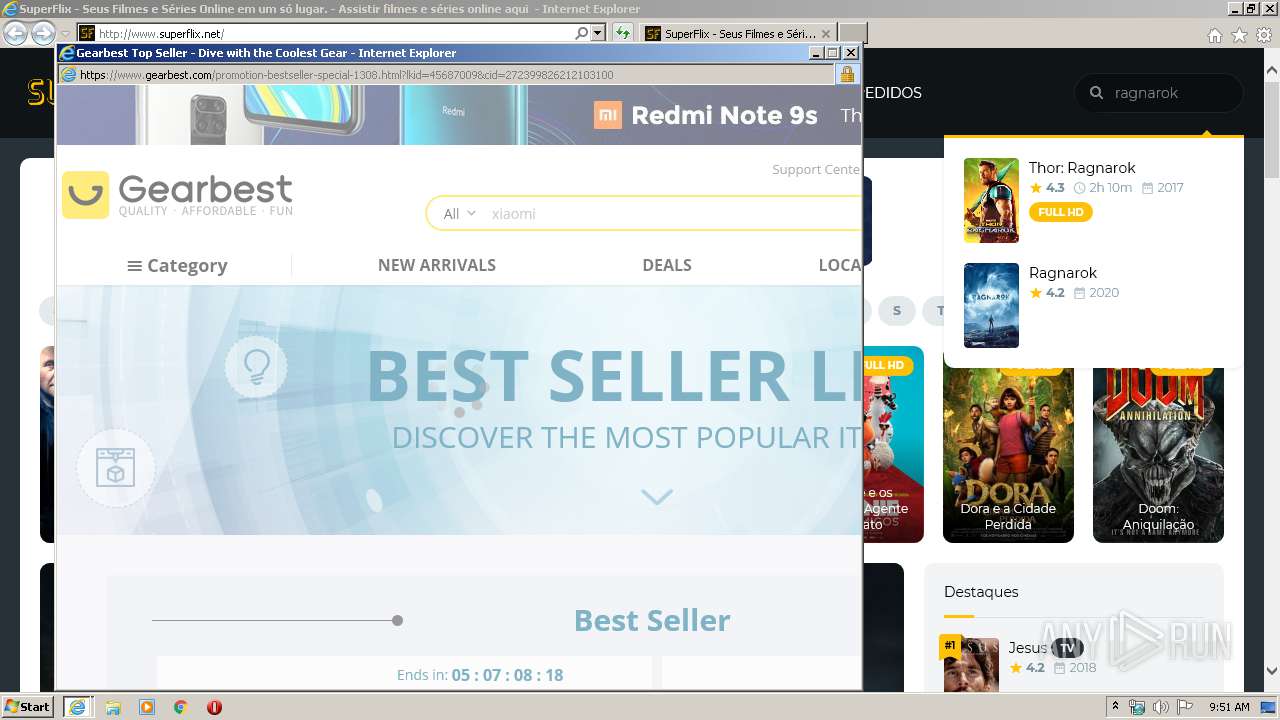Click the box package icon on banner

[x=116, y=468]
